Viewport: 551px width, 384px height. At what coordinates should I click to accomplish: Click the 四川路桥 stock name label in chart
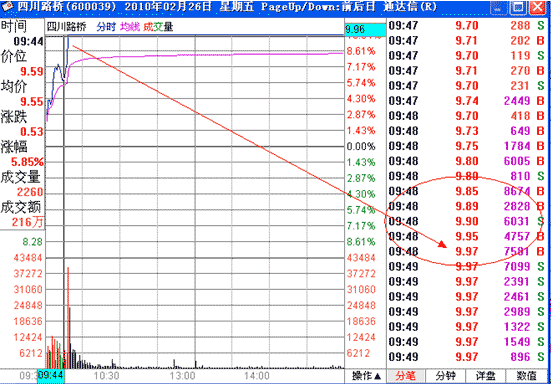66,27
